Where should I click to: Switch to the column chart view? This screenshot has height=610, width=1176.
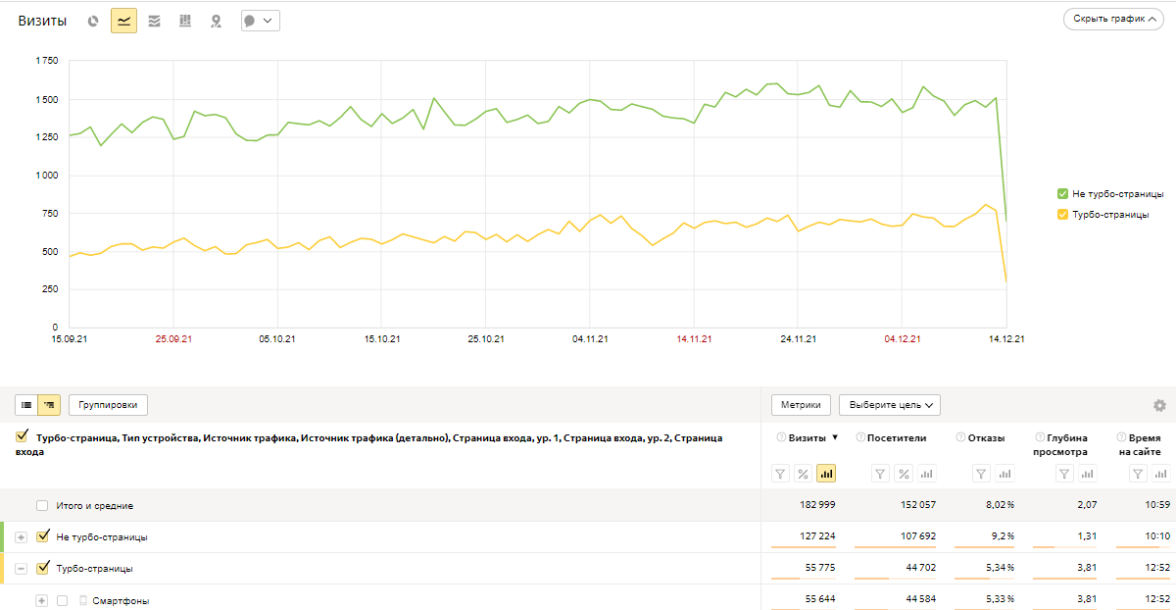coord(185,21)
